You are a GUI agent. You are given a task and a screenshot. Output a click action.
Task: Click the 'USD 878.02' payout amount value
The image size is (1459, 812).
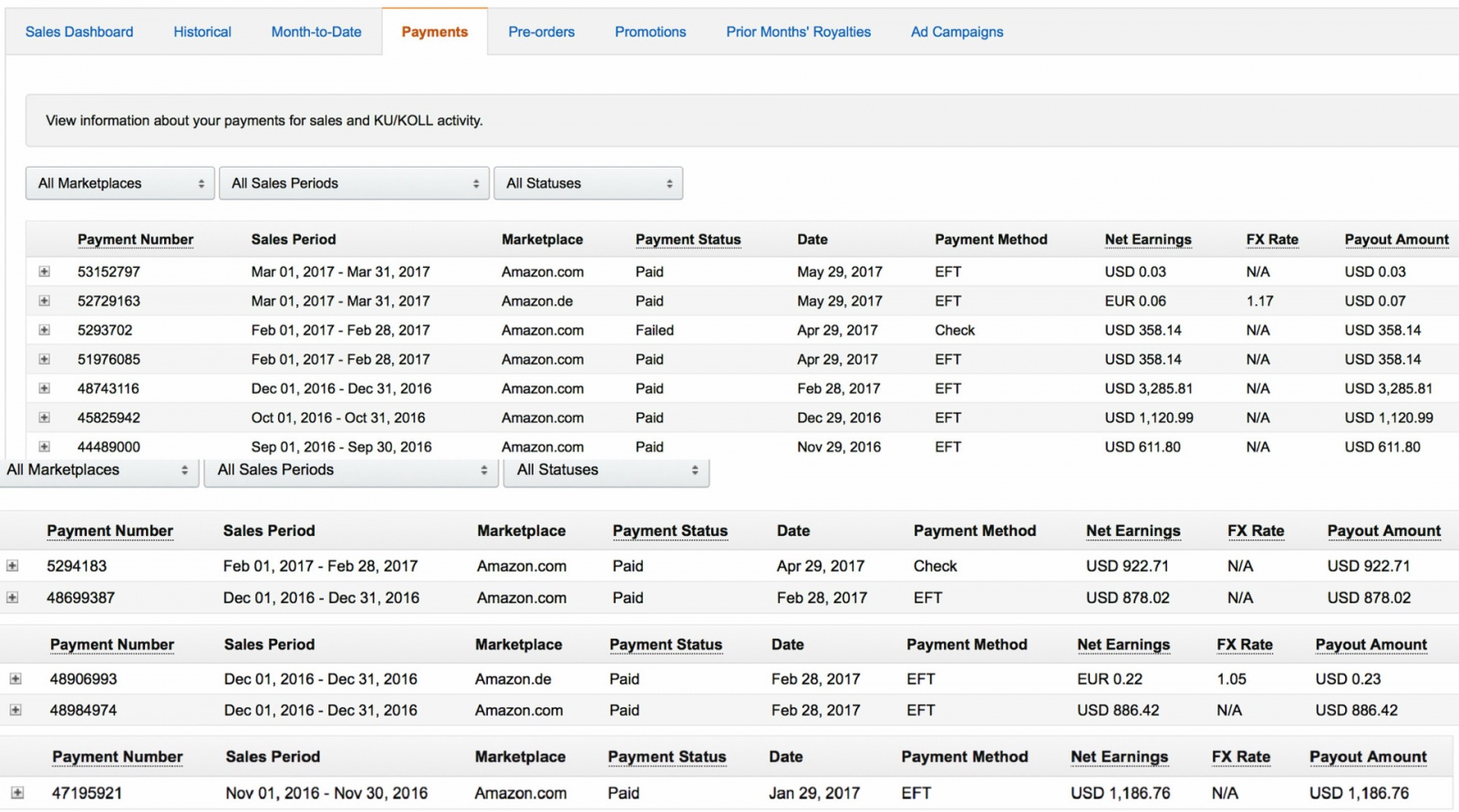tap(1369, 598)
